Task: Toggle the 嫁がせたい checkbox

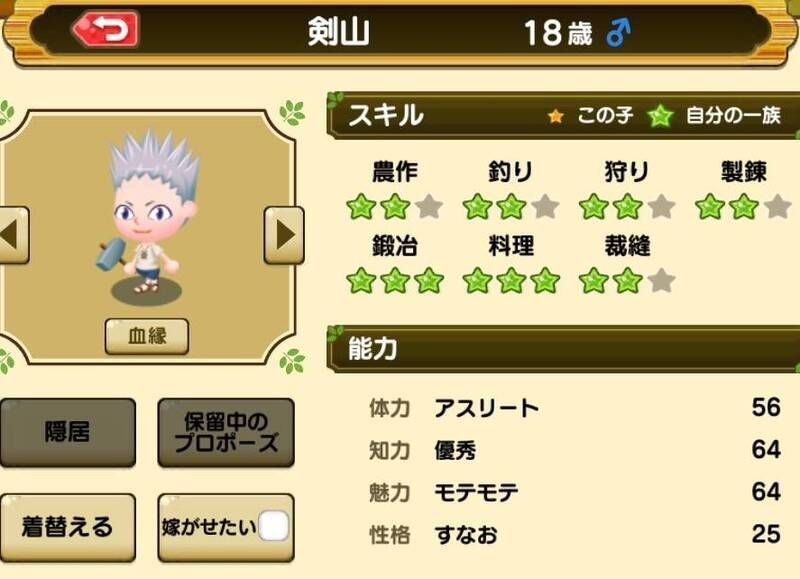Action: 273,526
